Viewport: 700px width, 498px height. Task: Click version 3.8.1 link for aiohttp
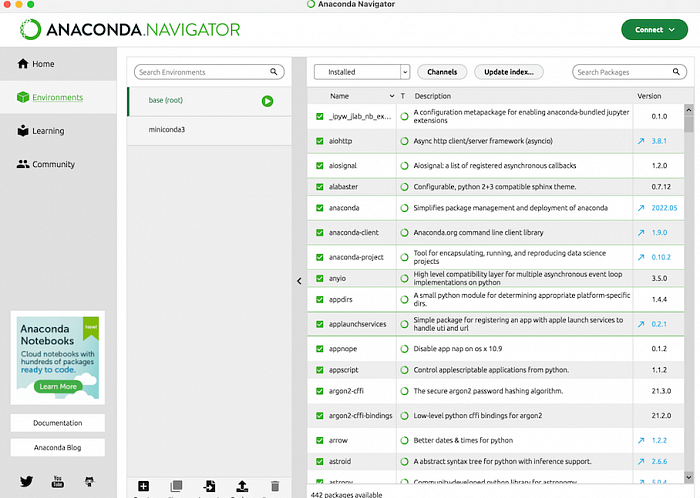pos(659,141)
